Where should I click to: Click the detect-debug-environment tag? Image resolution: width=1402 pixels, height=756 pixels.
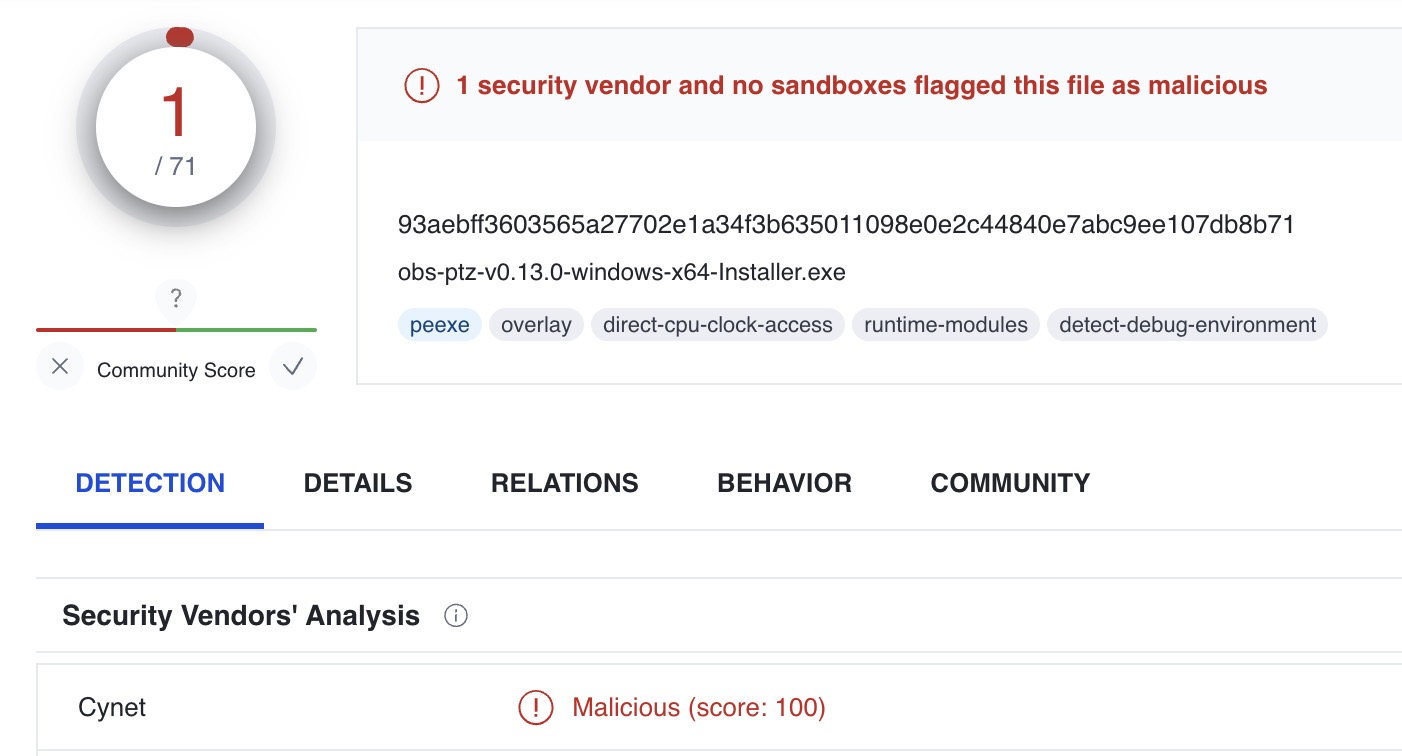(1186, 324)
